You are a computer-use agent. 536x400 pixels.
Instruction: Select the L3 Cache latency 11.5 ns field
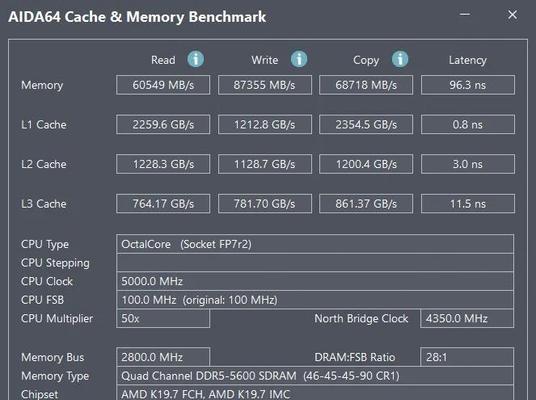(468, 204)
